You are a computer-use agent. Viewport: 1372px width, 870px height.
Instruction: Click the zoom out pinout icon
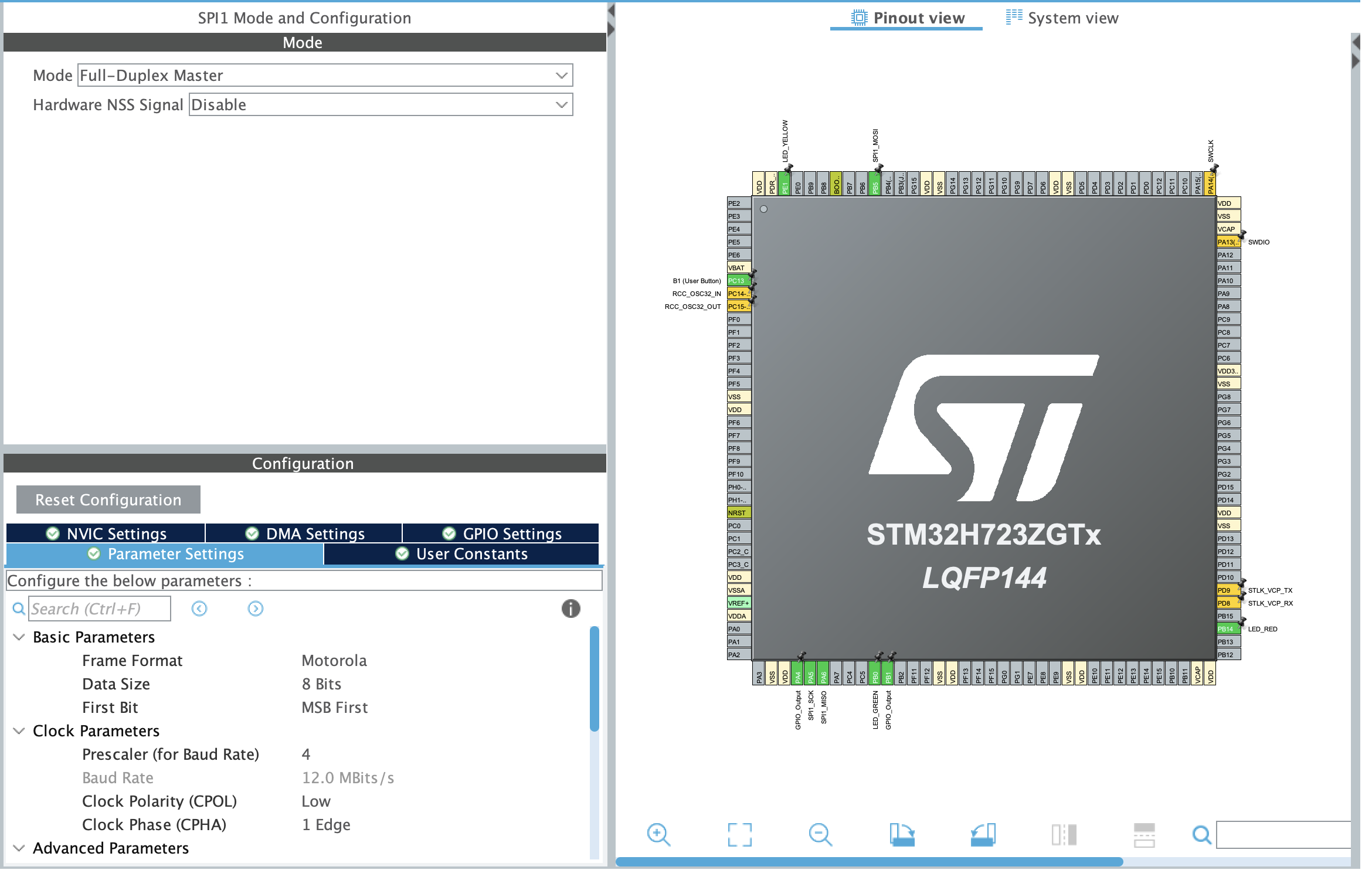[820, 834]
